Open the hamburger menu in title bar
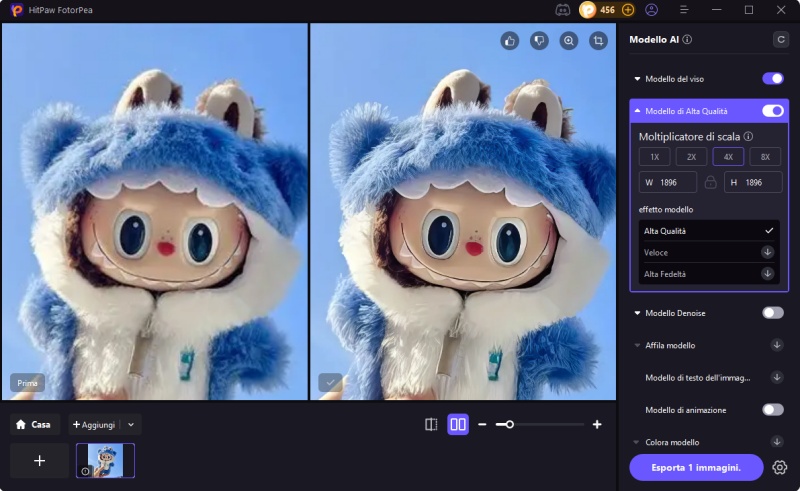 (x=684, y=10)
